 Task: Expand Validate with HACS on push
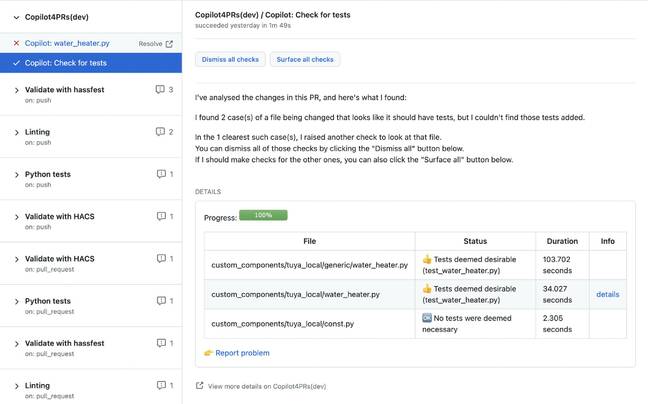(16, 217)
